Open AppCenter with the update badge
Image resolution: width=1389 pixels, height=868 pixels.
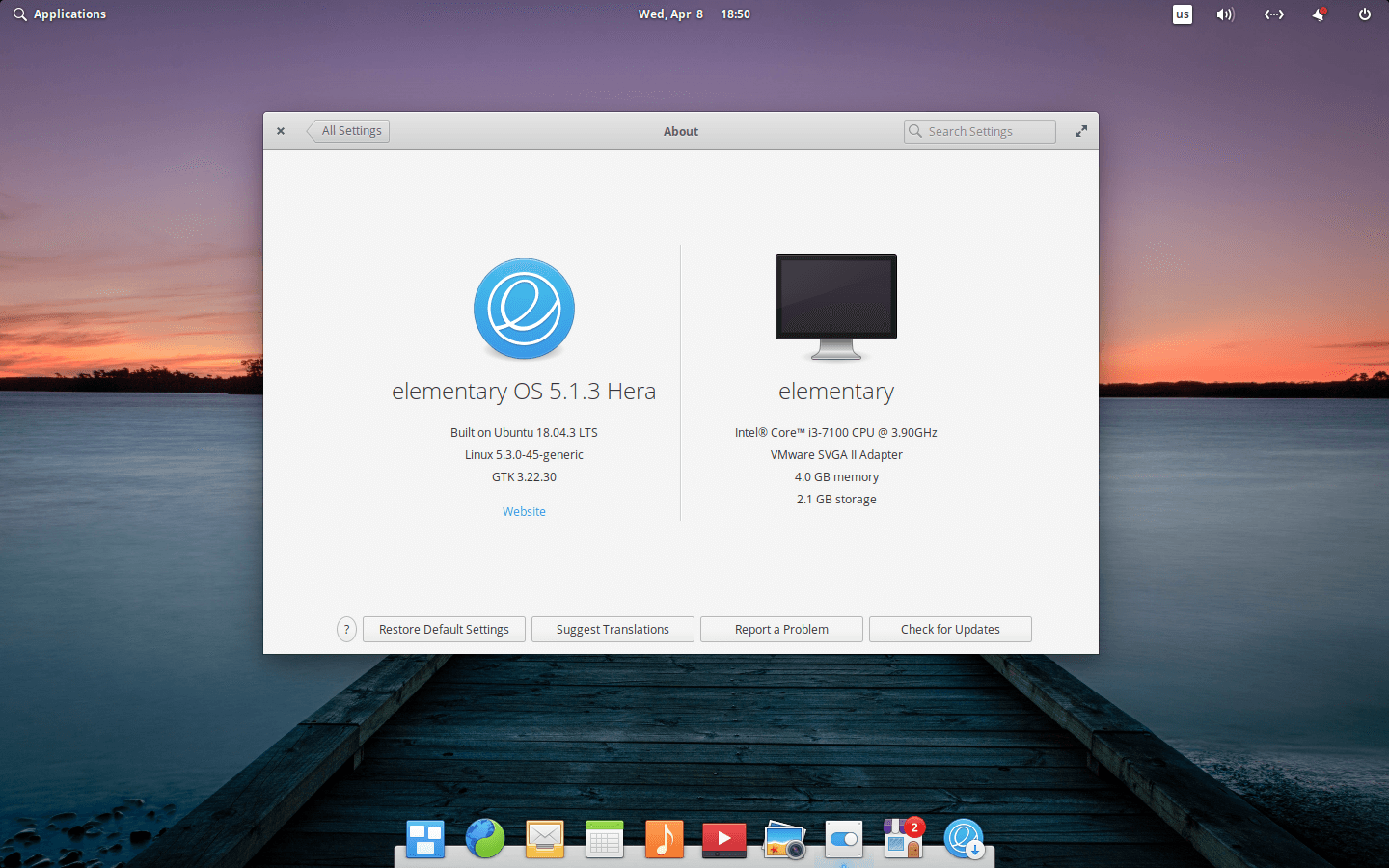[904, 838]
